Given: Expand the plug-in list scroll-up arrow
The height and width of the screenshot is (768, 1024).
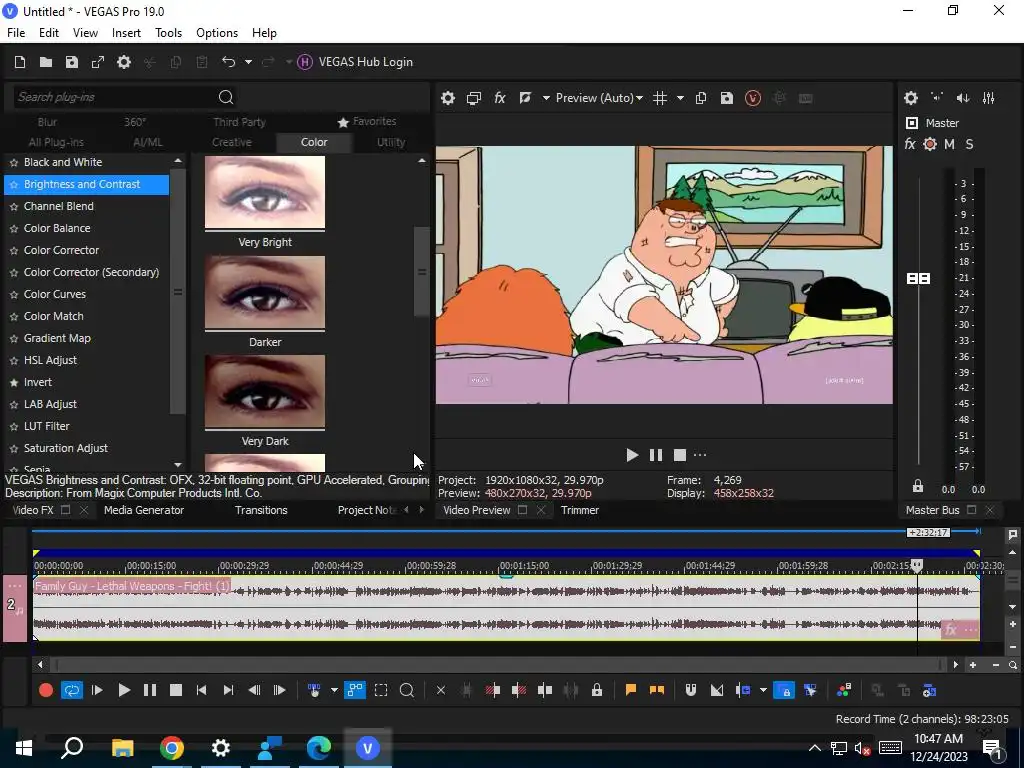Looking at the screenshot, I should click(x=178, y=161).
